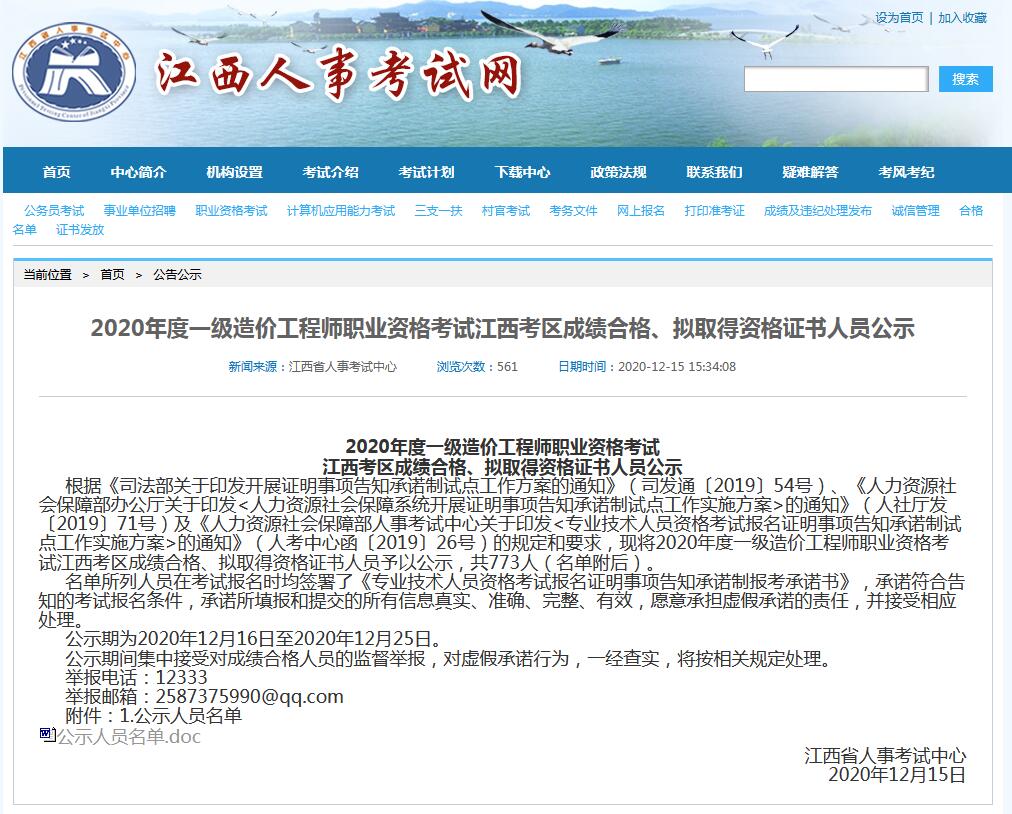Click 公告公示 in the breadcrumb
The height and width of the screenshot is (814, 1012).
pyautogui.click(x=177, y=275)
